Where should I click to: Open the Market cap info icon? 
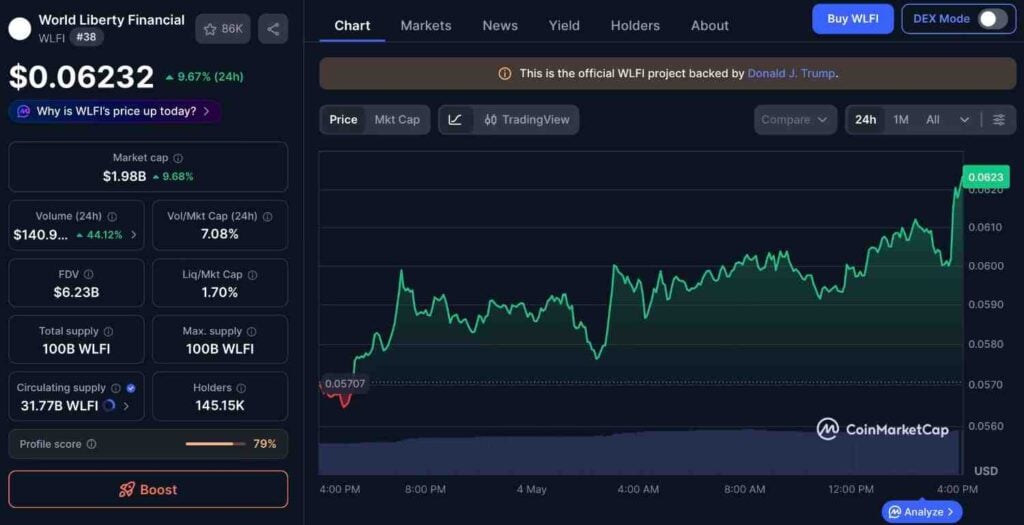178,158
